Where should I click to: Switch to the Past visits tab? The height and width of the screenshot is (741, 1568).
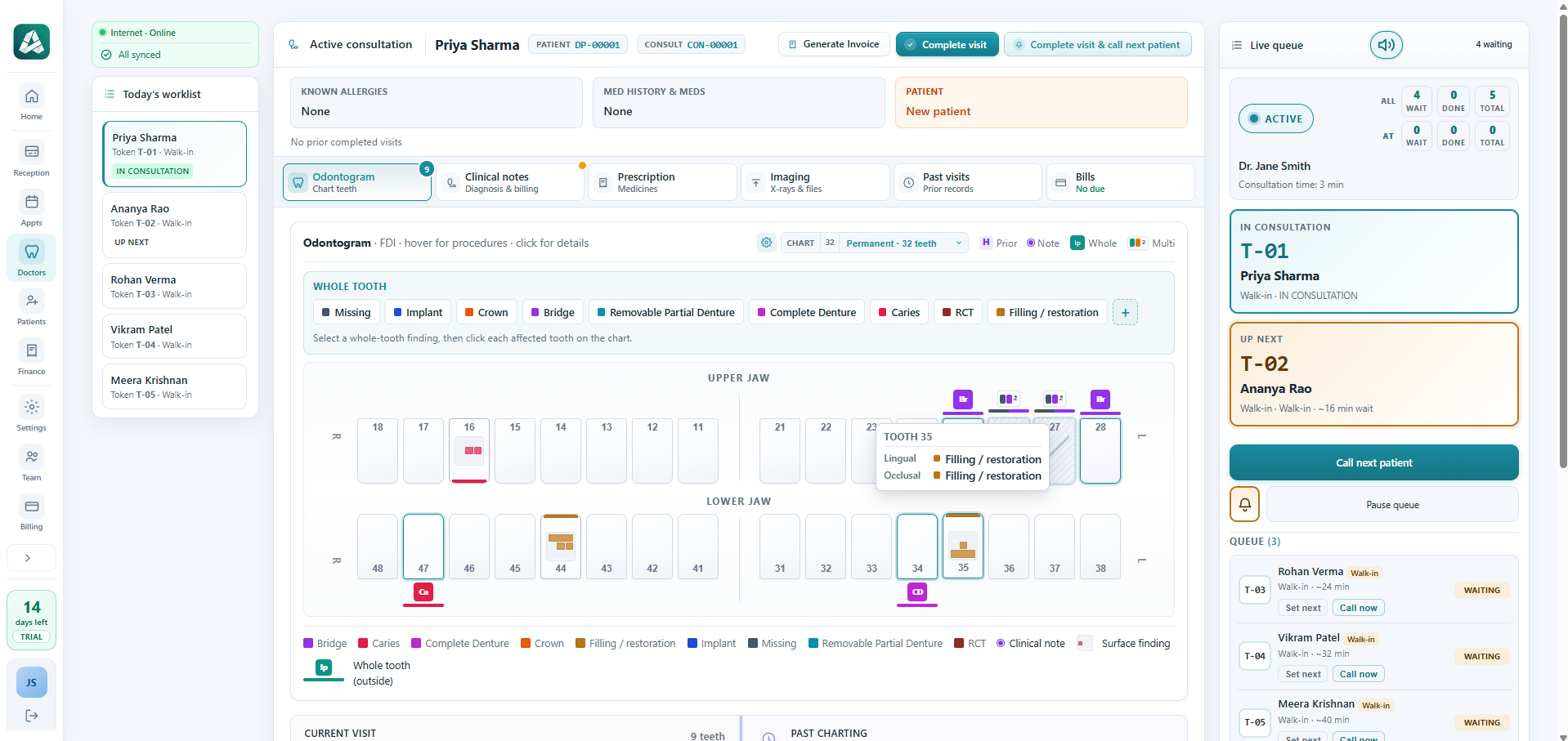(968, 182)
